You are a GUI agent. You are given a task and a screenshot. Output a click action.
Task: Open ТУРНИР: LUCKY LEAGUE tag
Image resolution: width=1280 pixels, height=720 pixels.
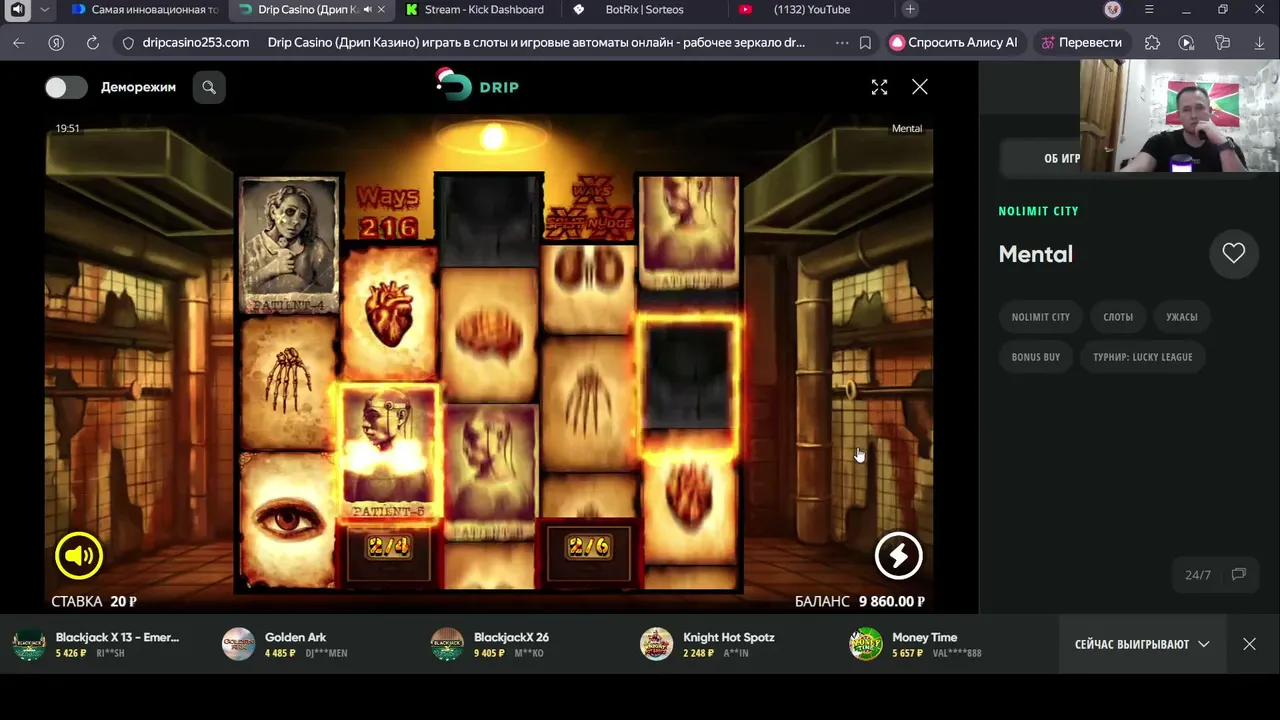click(x=1142, y=357)
